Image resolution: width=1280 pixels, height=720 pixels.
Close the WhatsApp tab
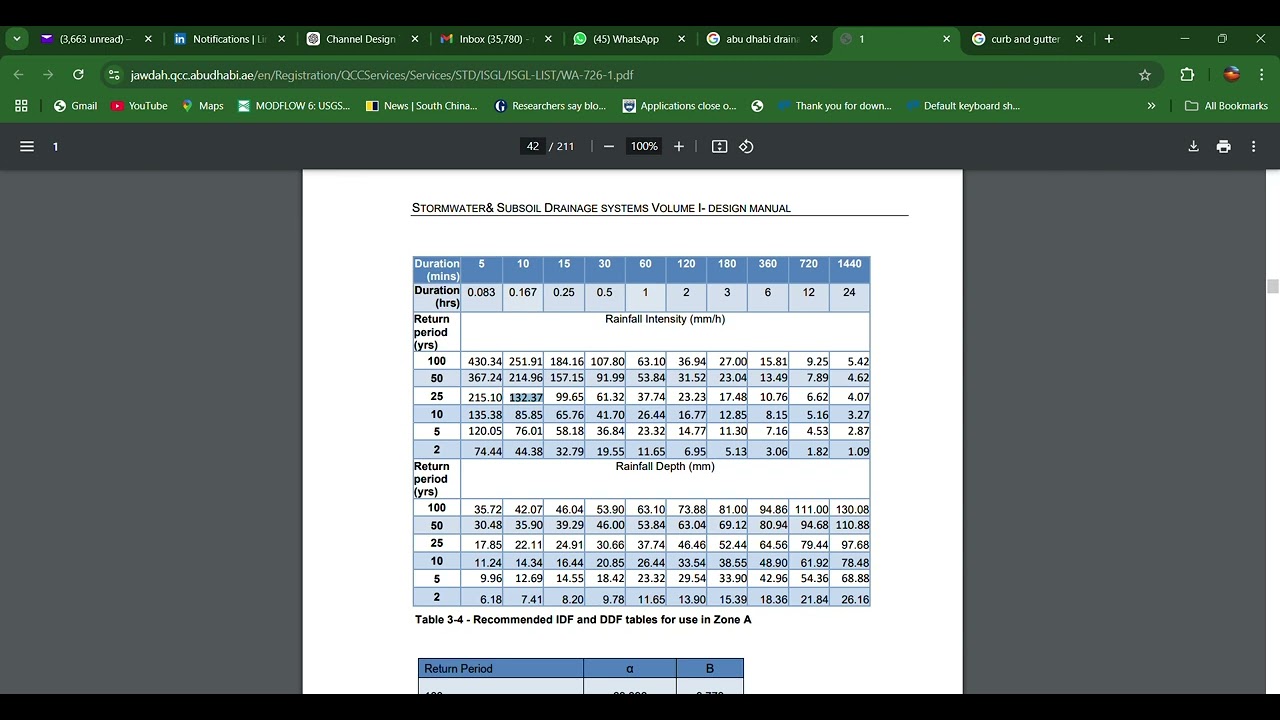682,39
